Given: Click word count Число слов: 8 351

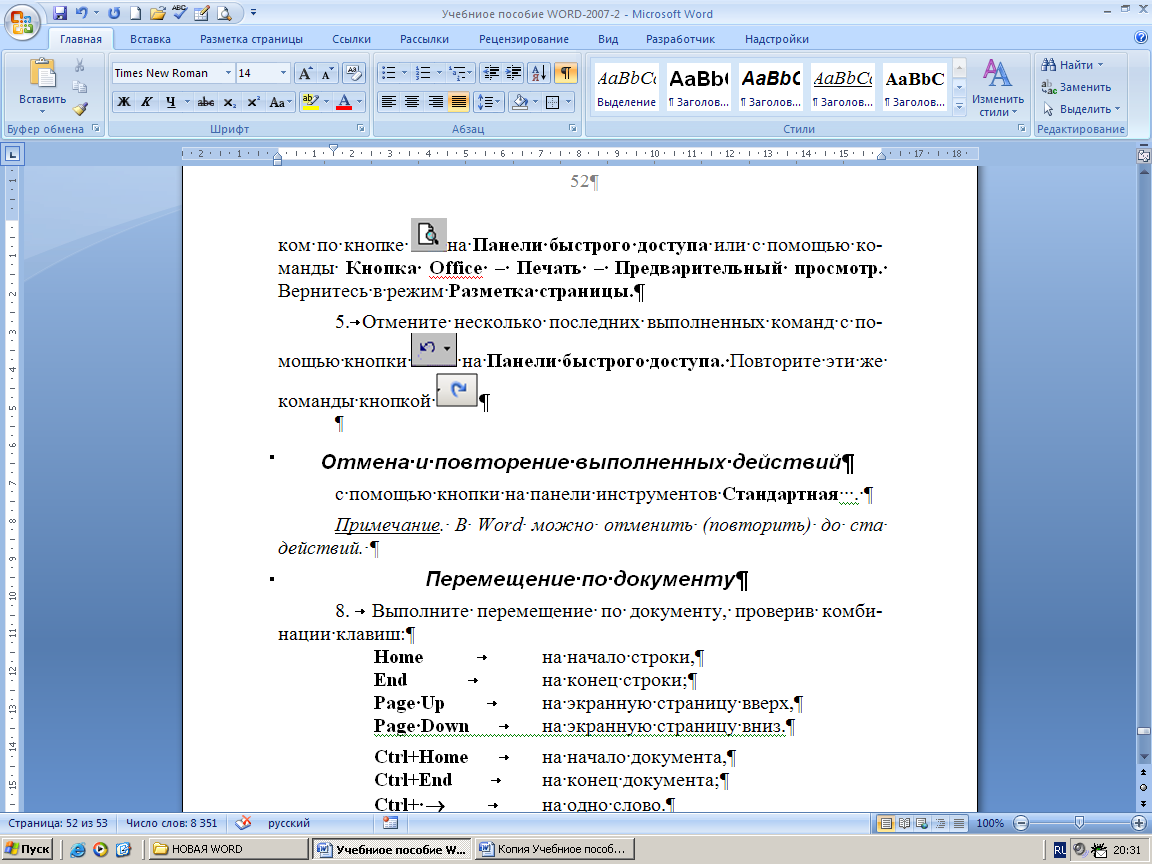Looking at the screenshot, I should [x=171, y=823].
